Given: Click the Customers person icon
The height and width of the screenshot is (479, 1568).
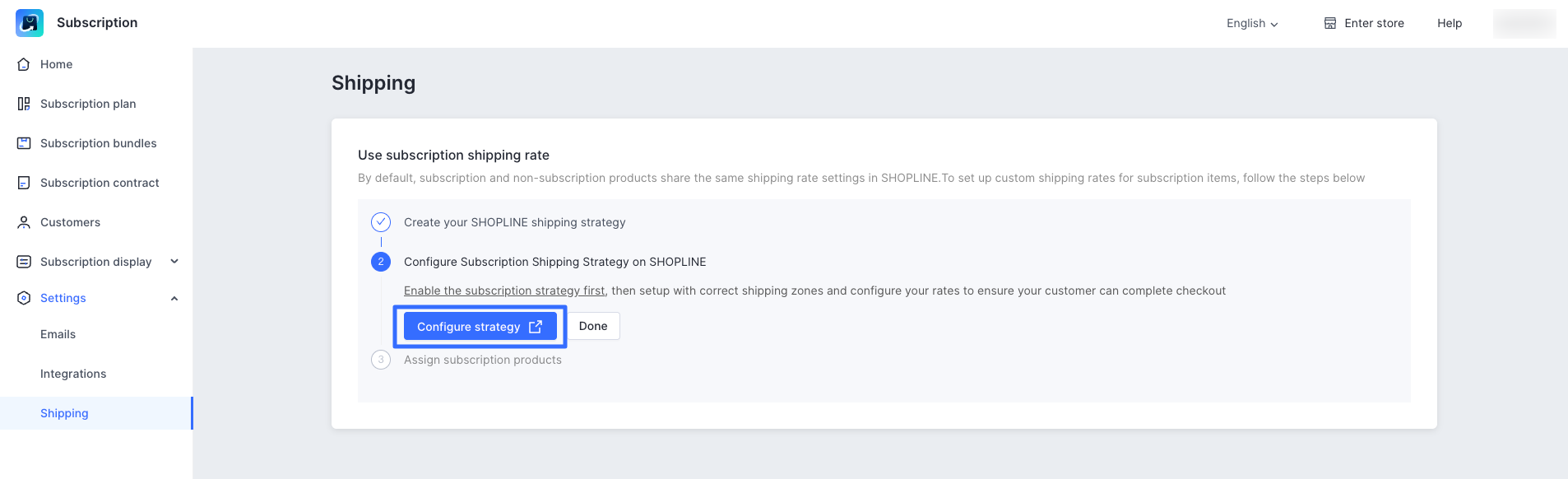Looking at the screenshot, I should pyautogui.click(x=24, y=222).
